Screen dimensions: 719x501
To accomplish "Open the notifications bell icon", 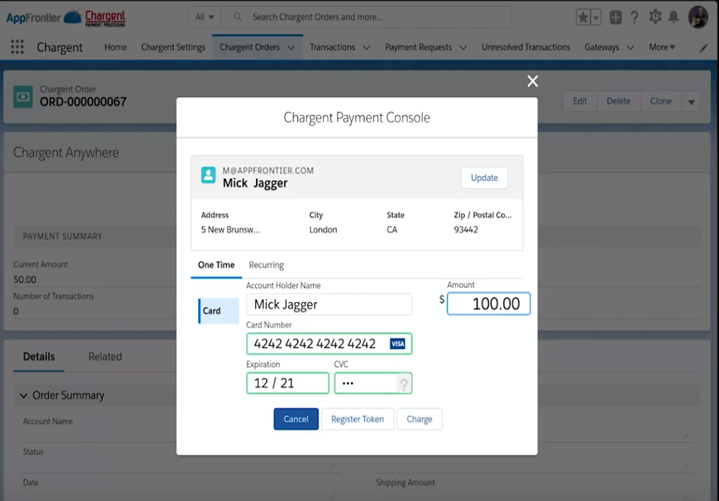I will (x=673, y=17).
